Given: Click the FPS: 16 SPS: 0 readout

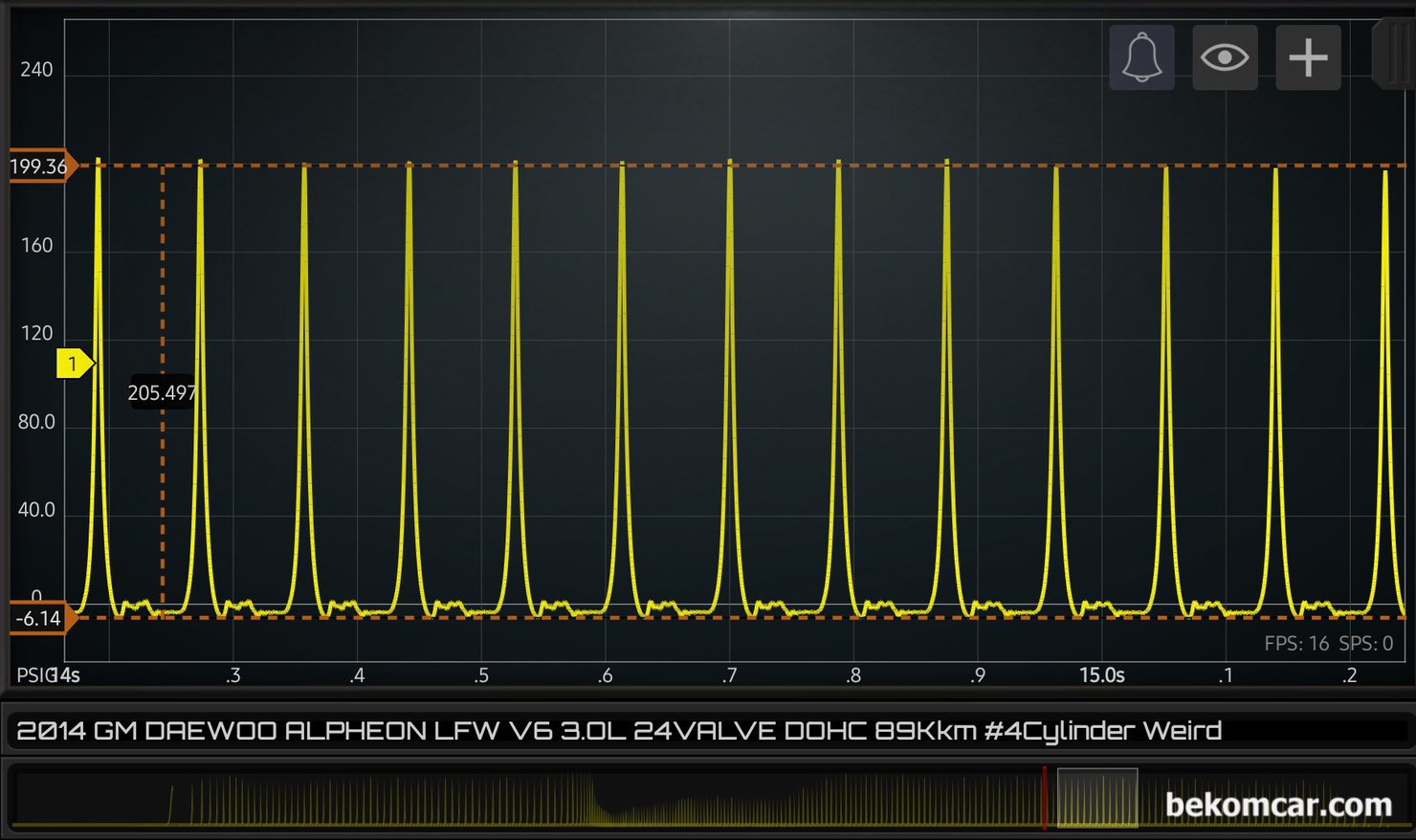Looking at the screenshot, I should coord(1328,644).
